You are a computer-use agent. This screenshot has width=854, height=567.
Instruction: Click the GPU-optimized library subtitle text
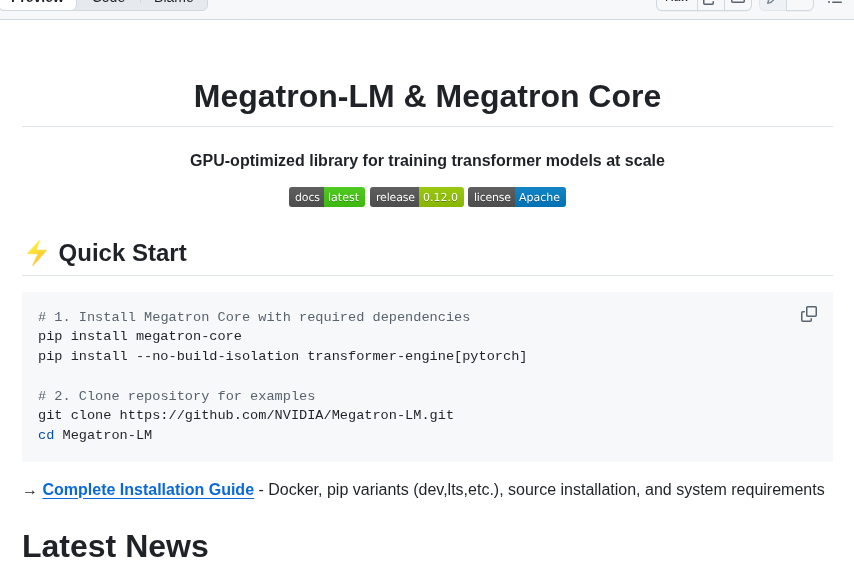click(427, 161)
